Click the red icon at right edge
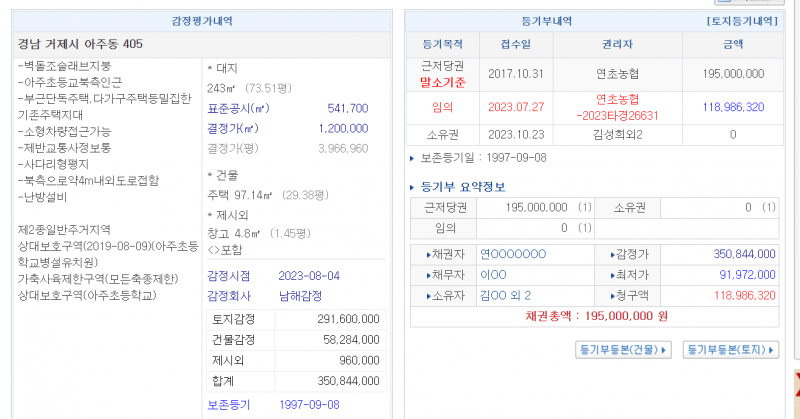The height and width of the screenshot is (419, 800). 796,379
